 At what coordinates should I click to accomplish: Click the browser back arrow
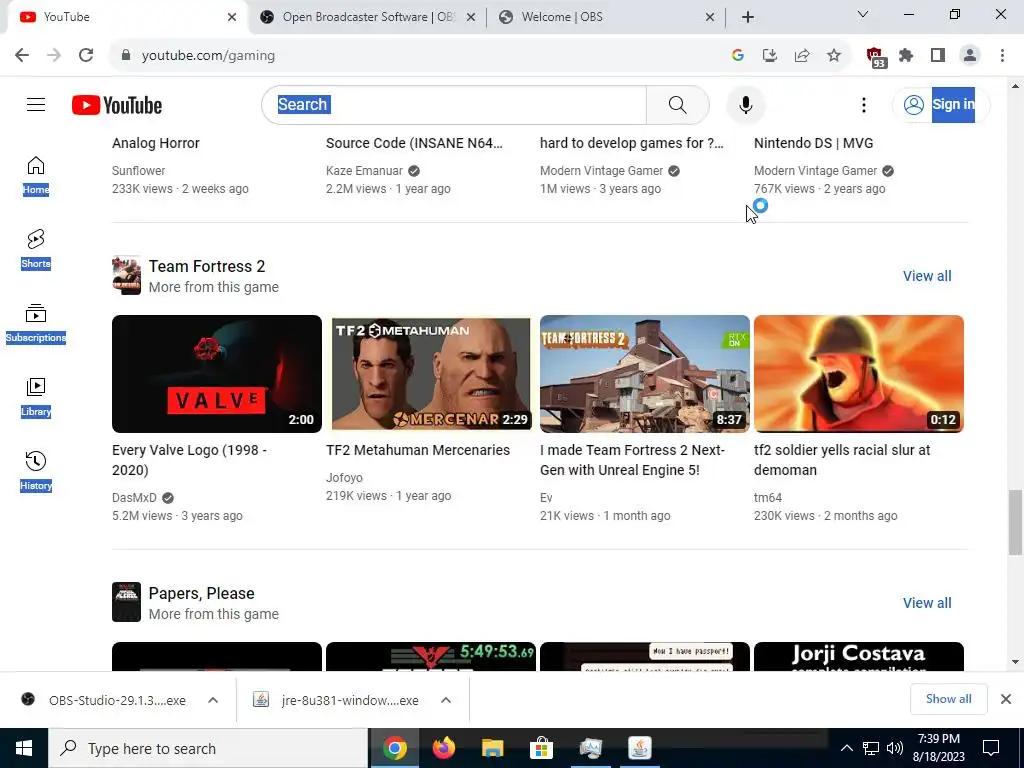[22, 56]
